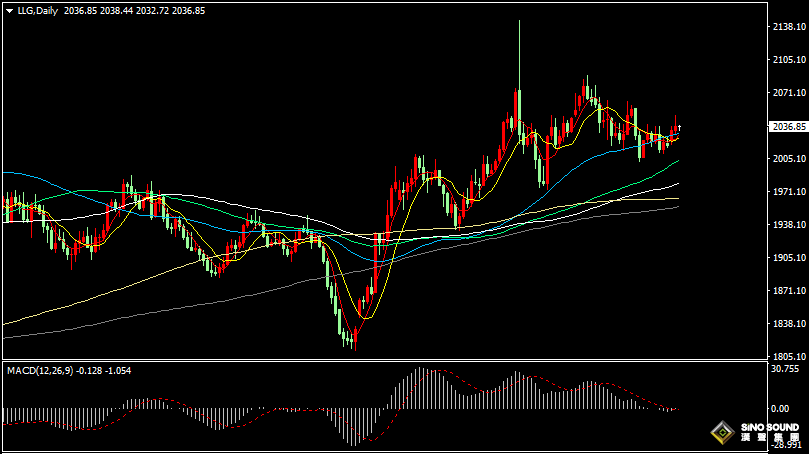
Task: Open the dropdown arrow beside LLG,Daily
Action: point(8,10)
